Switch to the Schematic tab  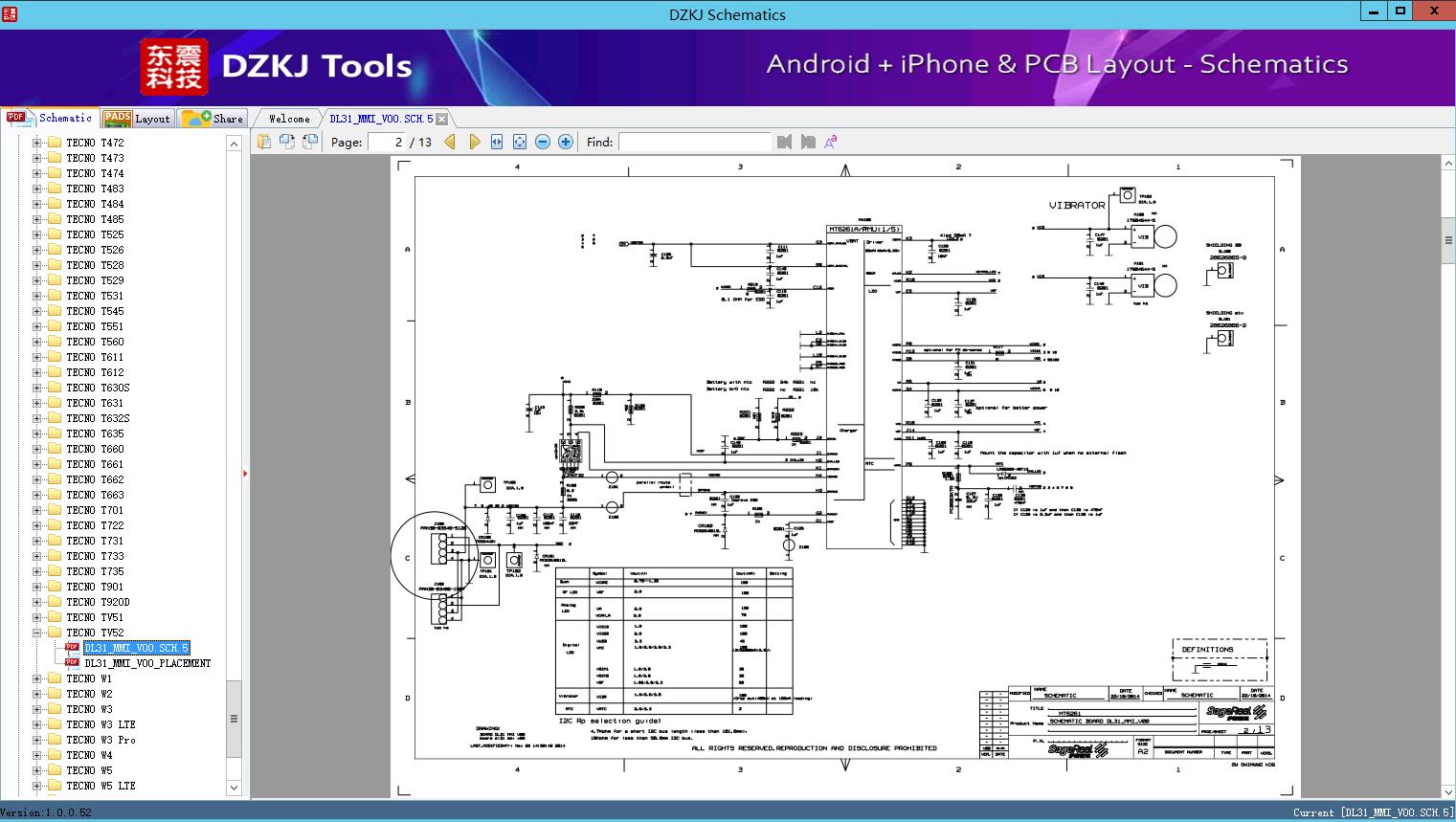pyautogui.click(x=50, y=118)
